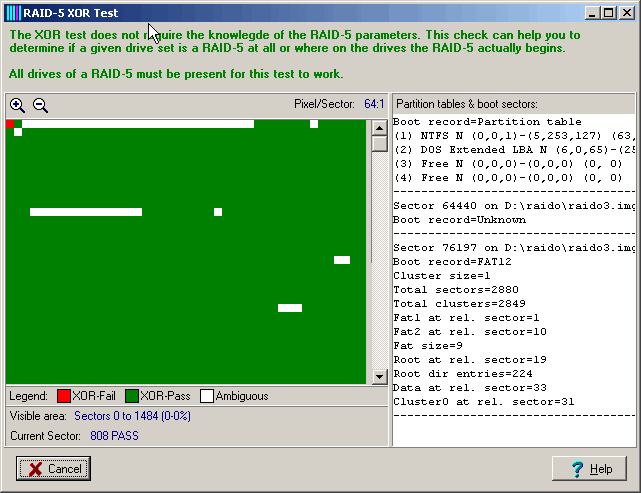
Task: Click the white Ambiguous legend swatch
Action: pyautogui.click(x=207, y=396)
